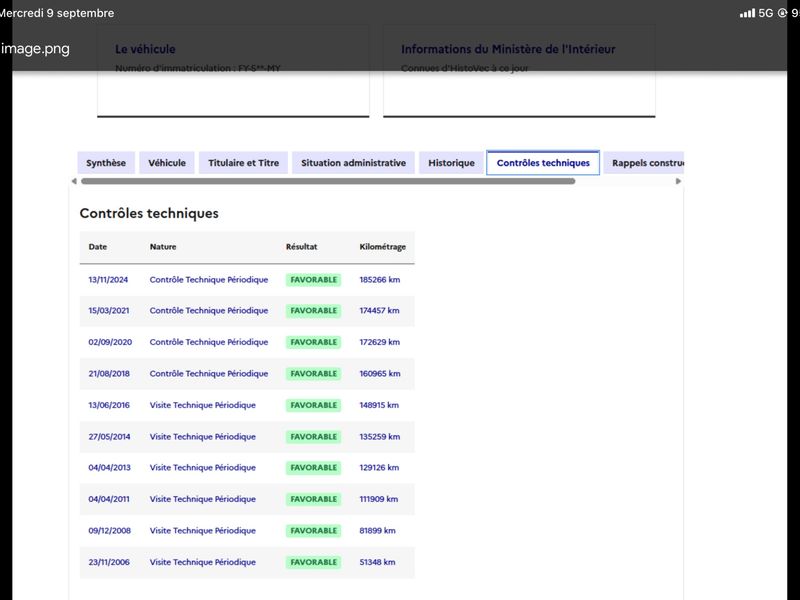Click the Résultat column header
This screenshot has height=600, width=800.
302,246
